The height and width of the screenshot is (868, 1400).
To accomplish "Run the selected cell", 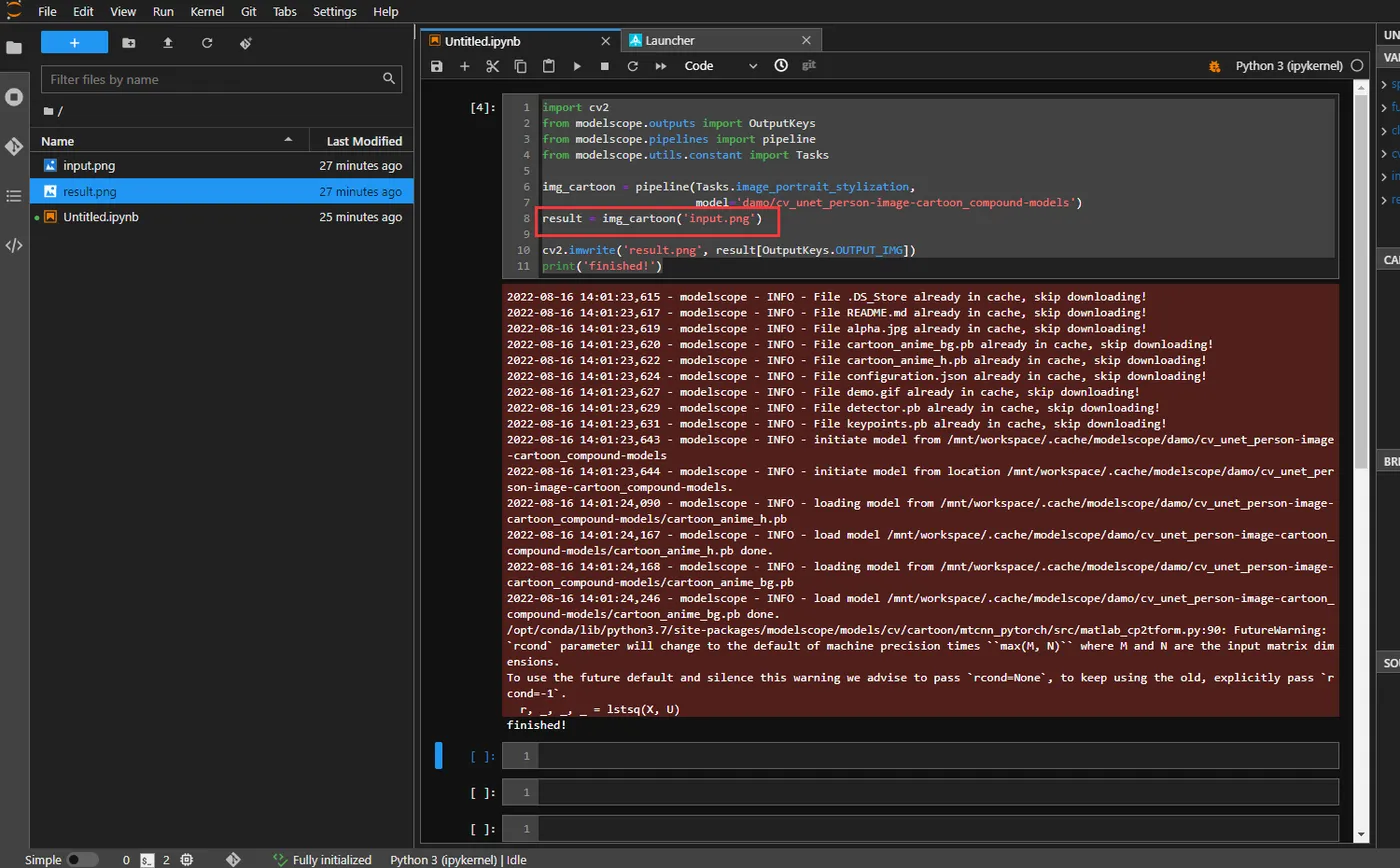I will point(576,66).
